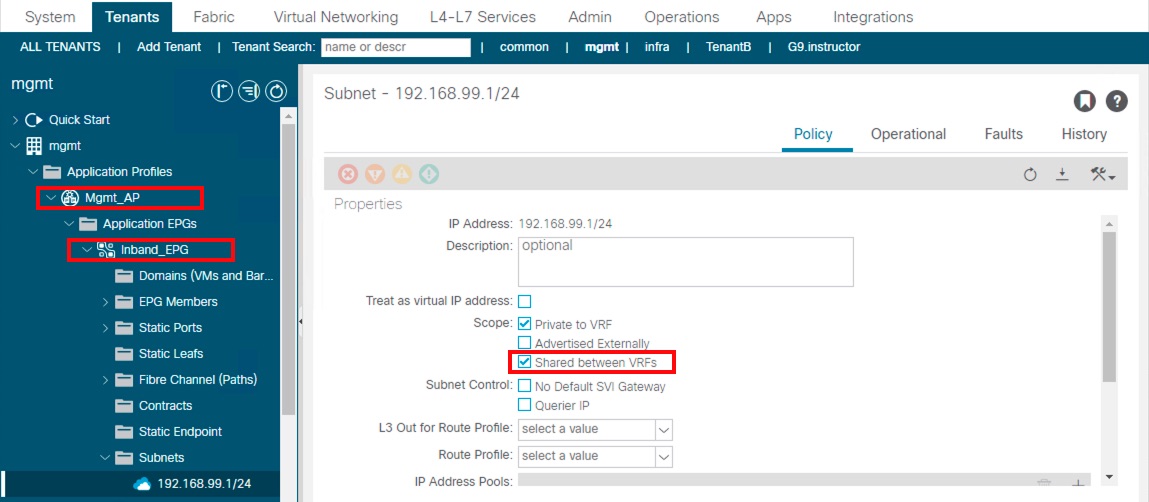Image resolution: width=1149 pixels, height=502 pixels.
Task: Click the circular refresh icon in mgmt sidebar header
Action: pos(275,92)
